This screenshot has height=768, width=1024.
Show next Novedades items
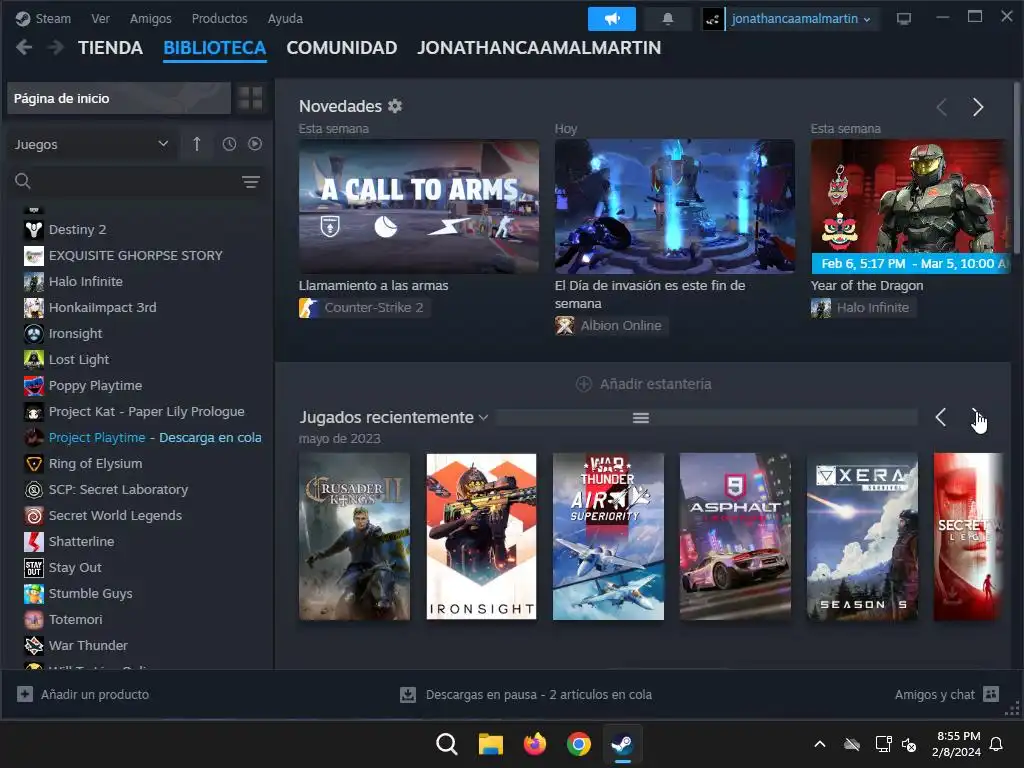pyautogui.click(x=978, y=107)
